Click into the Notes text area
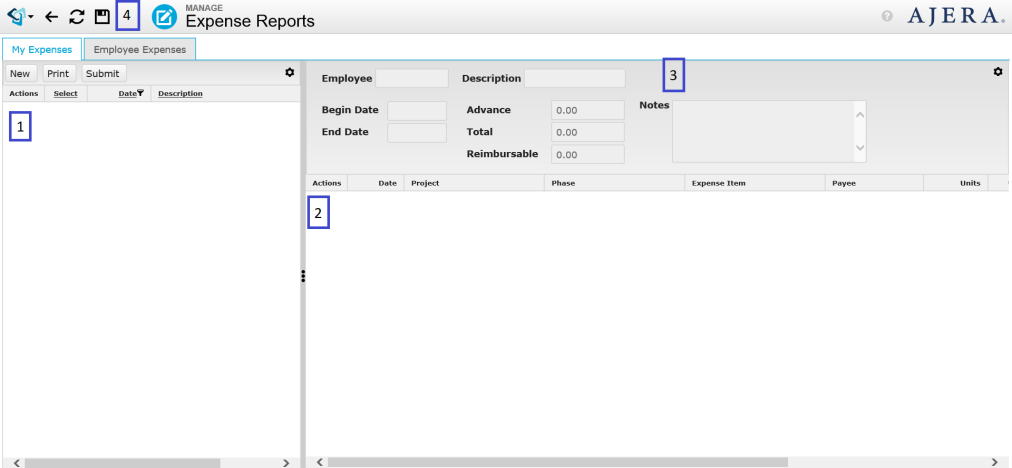The image size is (1012, 468). coord(760,130)
